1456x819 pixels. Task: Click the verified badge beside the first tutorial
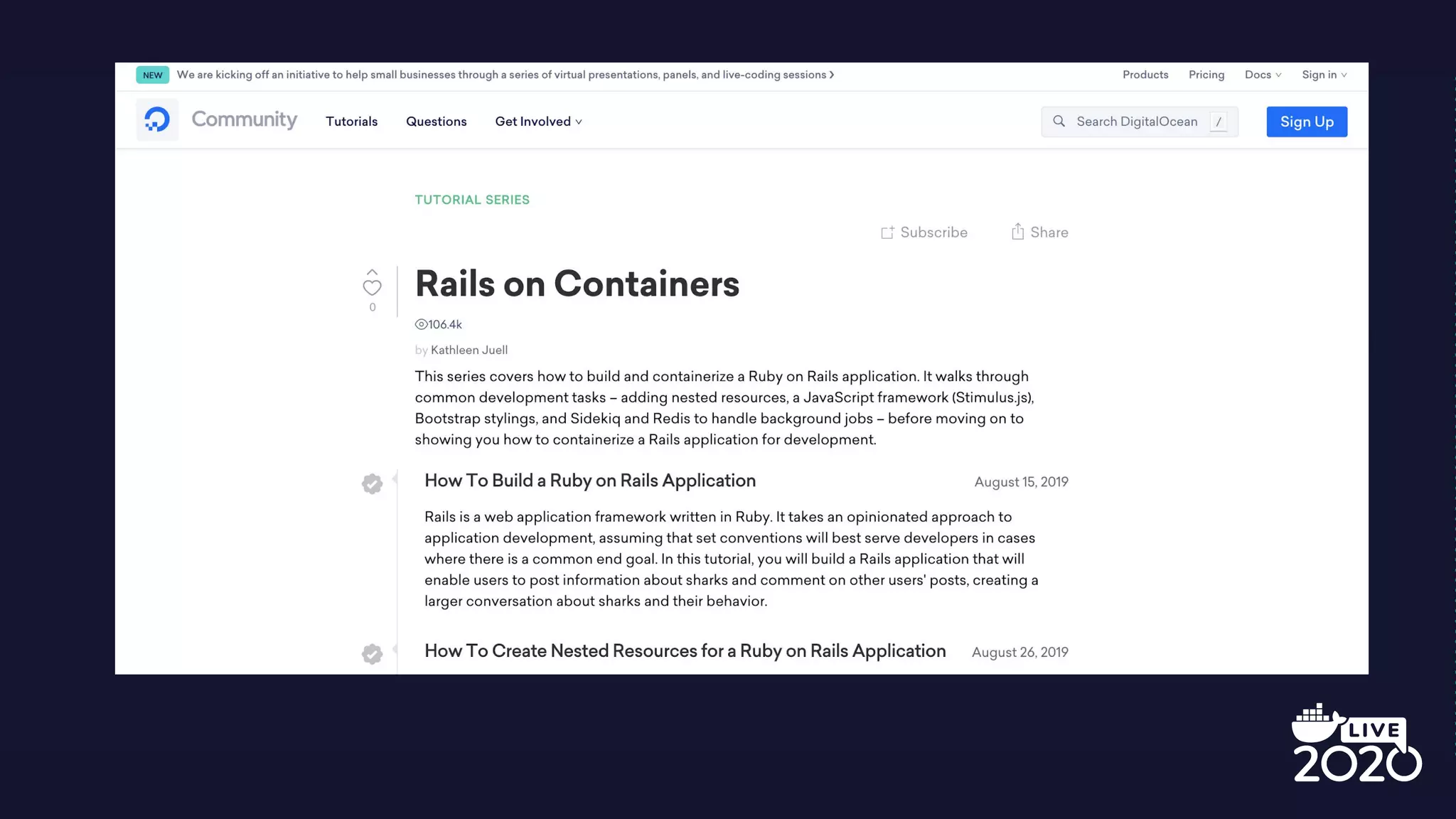(372, 483)
